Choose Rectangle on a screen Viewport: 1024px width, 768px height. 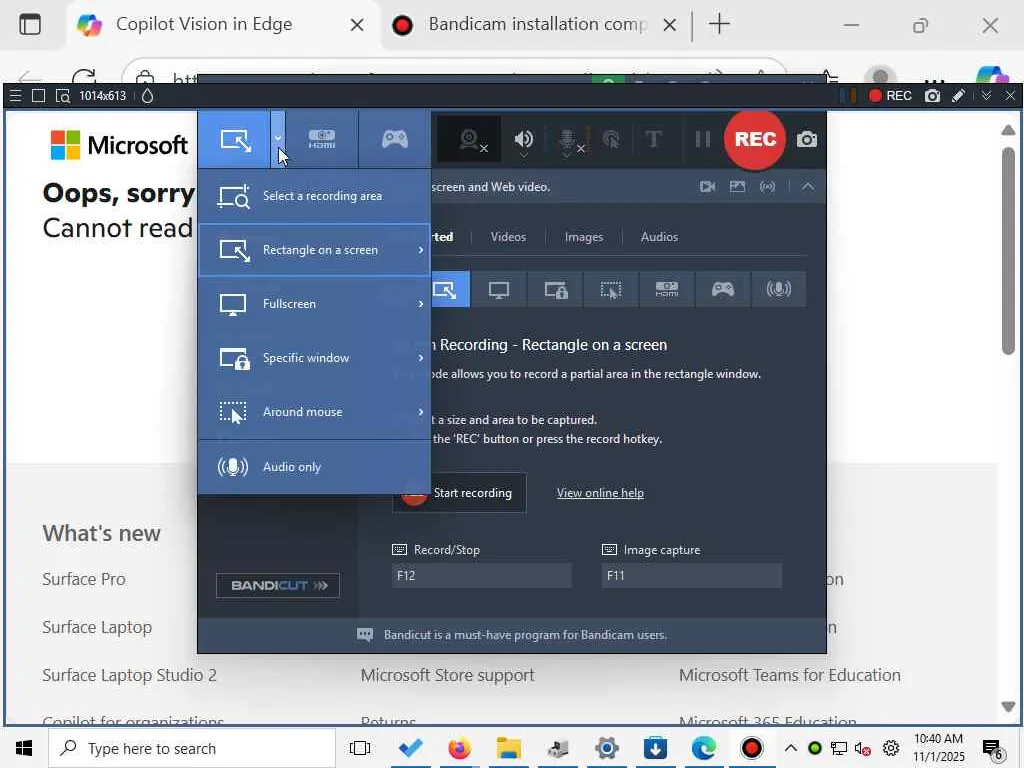(314, 250)
